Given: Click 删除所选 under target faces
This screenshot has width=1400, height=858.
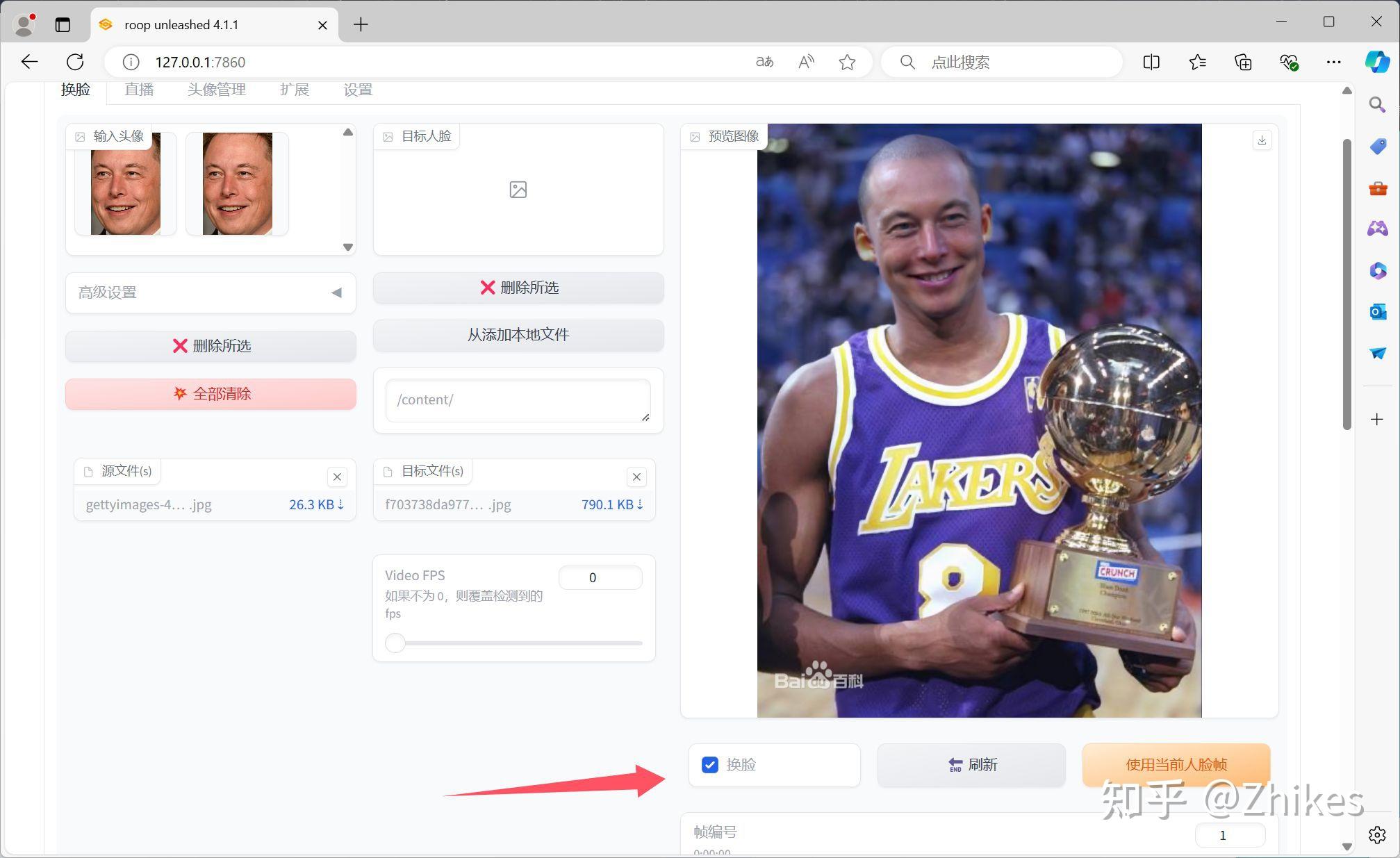Looking at the screenshot, I should 518,288.
